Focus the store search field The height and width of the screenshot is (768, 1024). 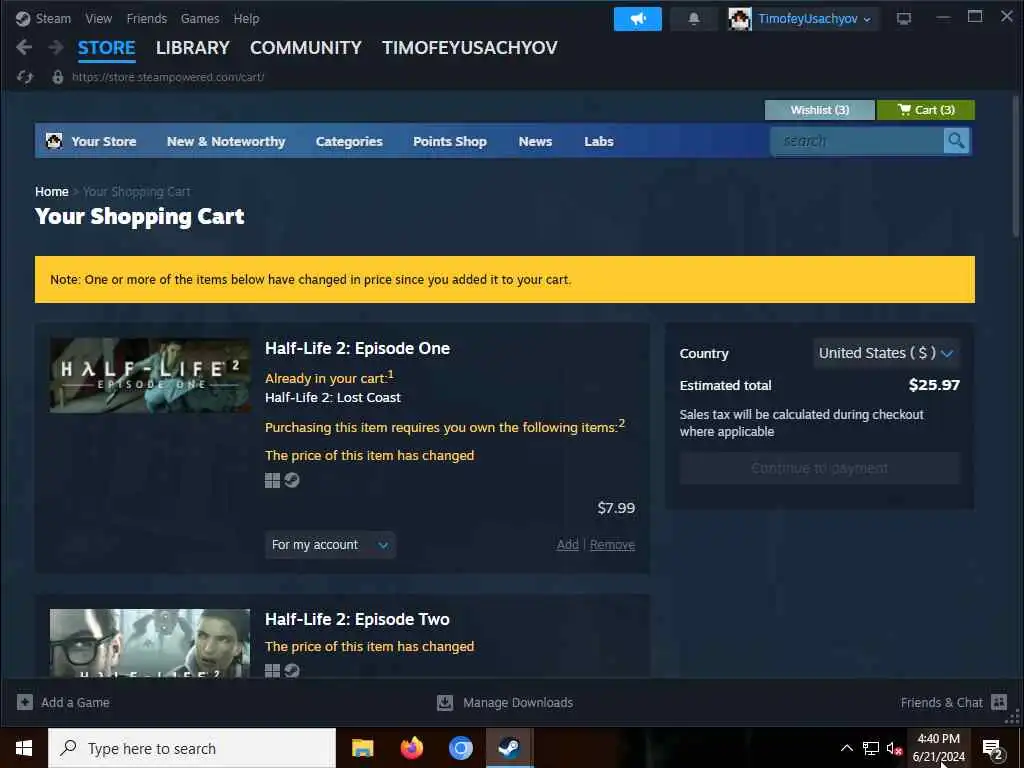(x=857, y=141)
